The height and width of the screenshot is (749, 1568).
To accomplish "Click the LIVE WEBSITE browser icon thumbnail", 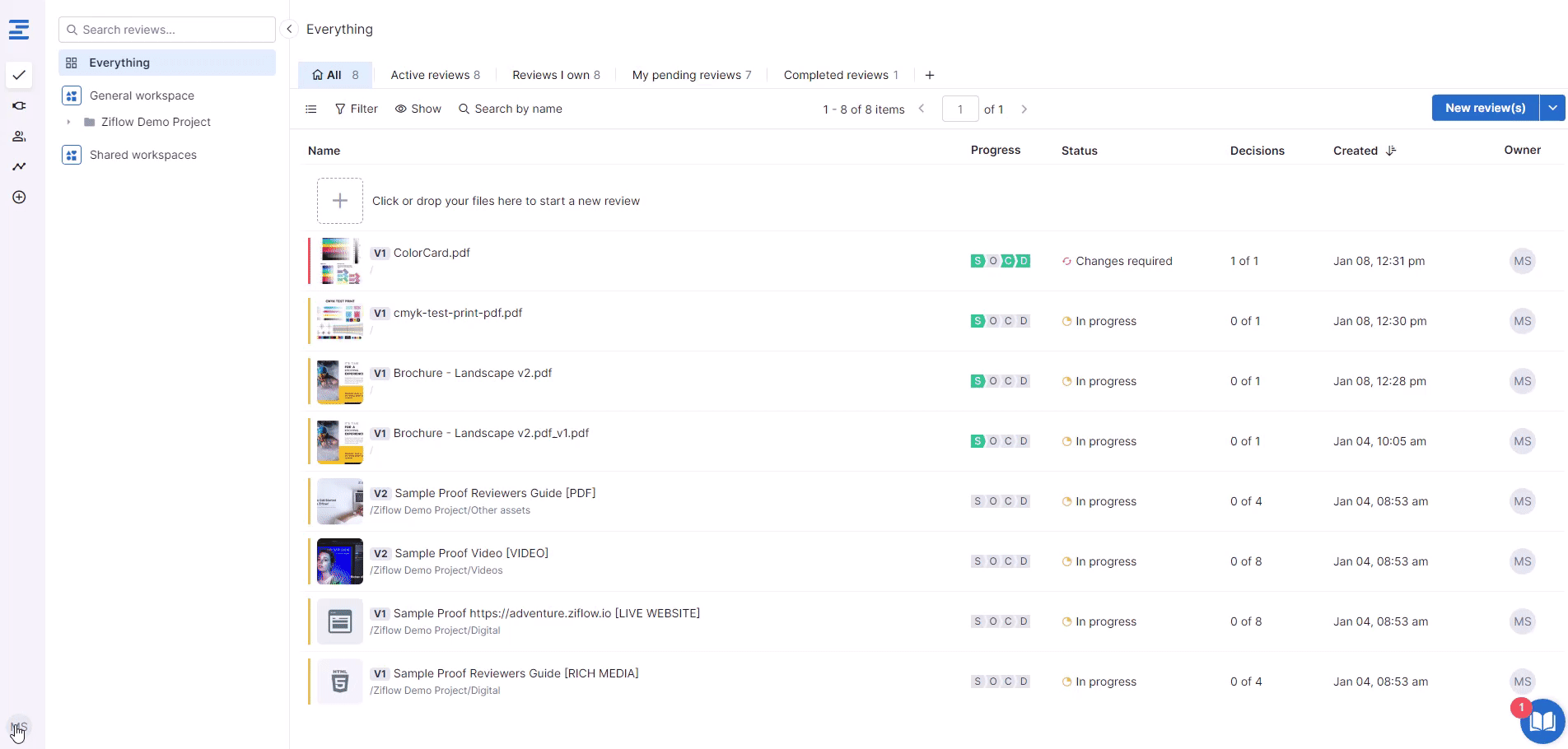I will point(340,621).
